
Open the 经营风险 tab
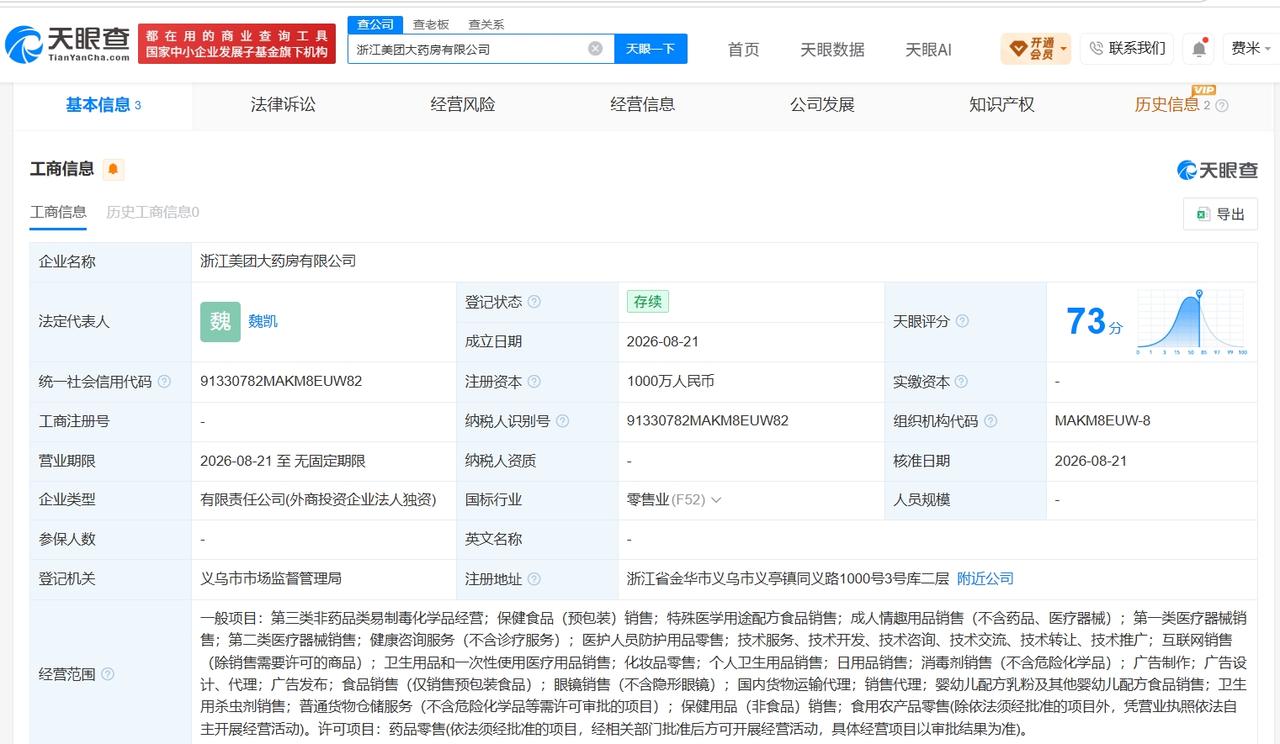tap(463, 104)
